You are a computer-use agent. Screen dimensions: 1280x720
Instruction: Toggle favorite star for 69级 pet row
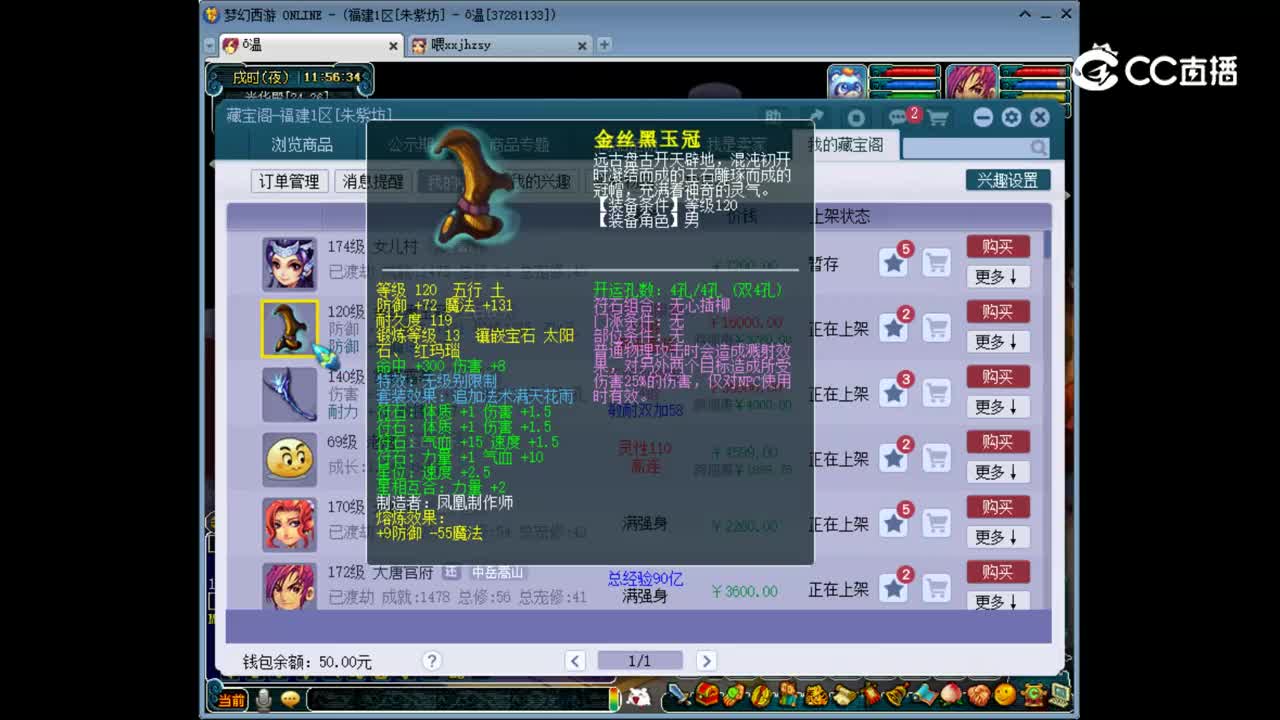point(894,458)
